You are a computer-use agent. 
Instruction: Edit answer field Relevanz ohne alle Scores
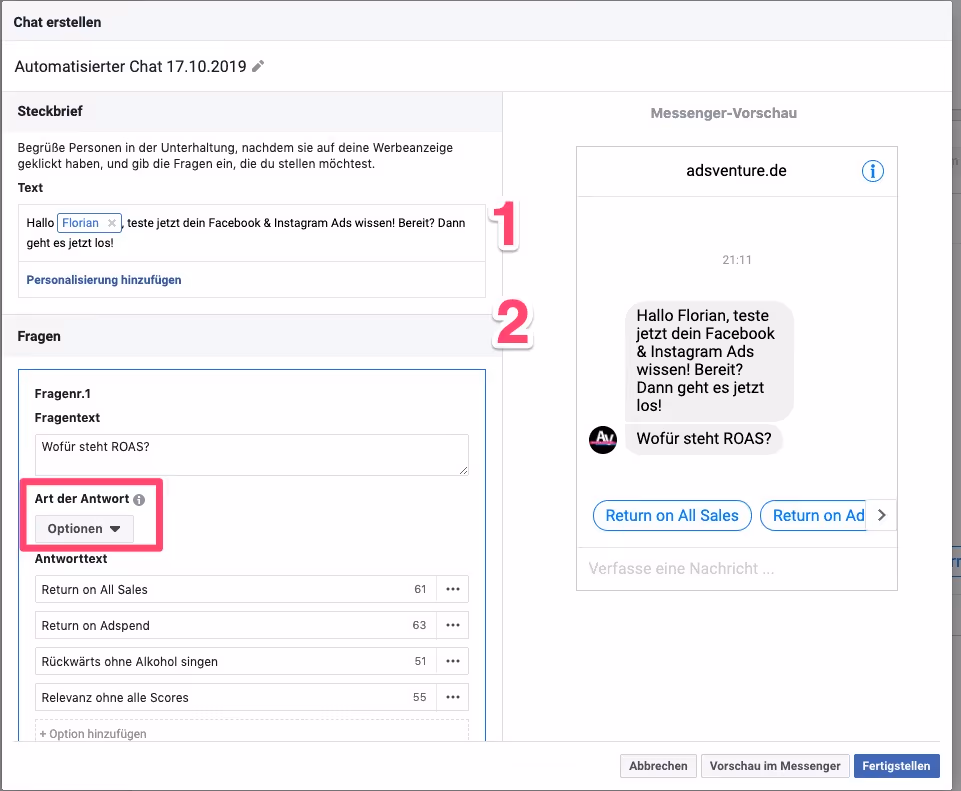coord(235,697)
